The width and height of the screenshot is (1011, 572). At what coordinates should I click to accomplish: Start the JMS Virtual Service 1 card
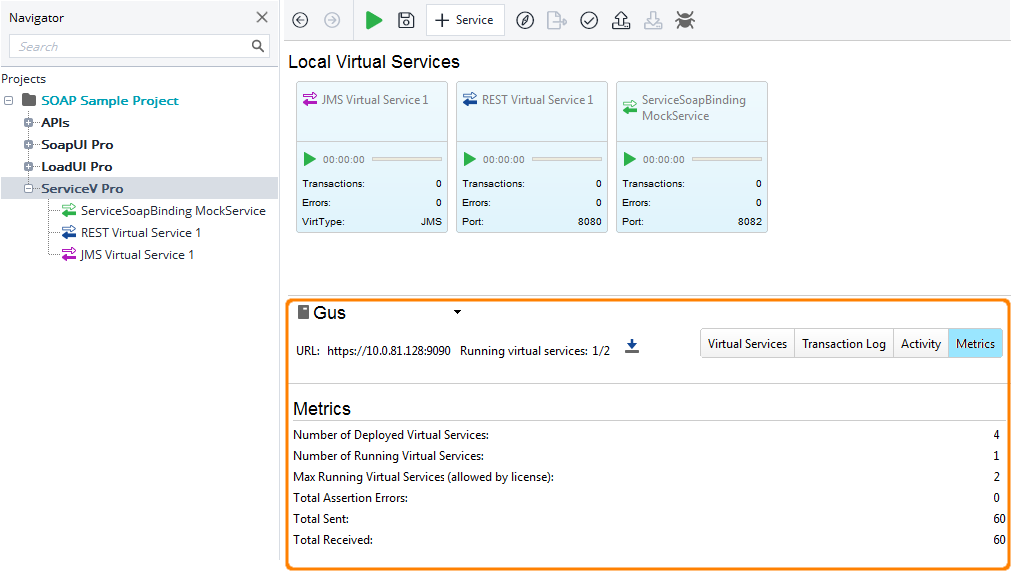[309, 159]
